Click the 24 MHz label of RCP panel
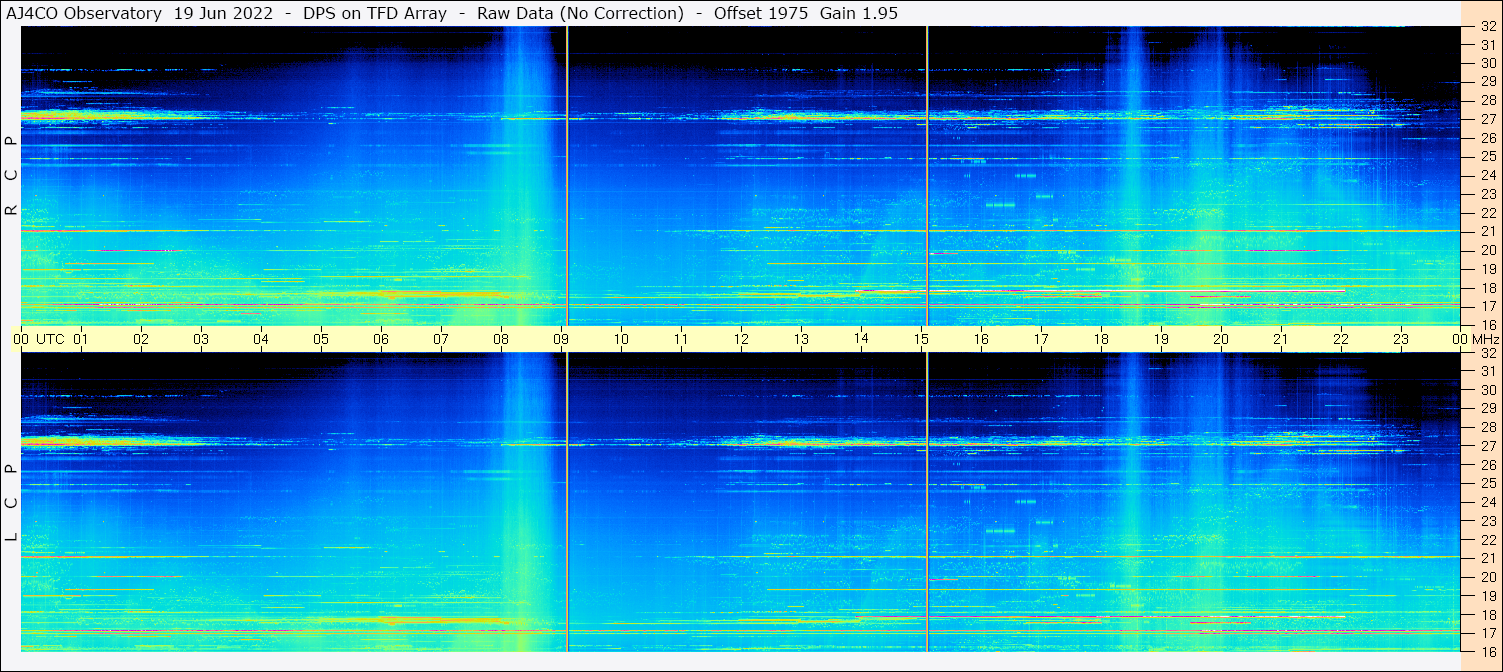 coord(1487,175)
